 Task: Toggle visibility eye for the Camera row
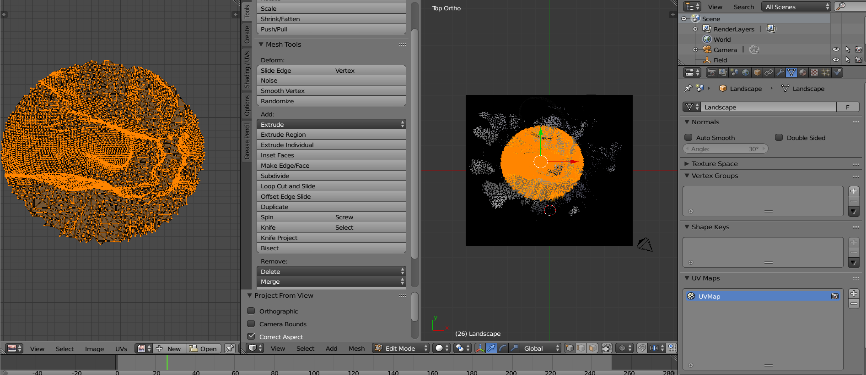(x=836, y=50)
